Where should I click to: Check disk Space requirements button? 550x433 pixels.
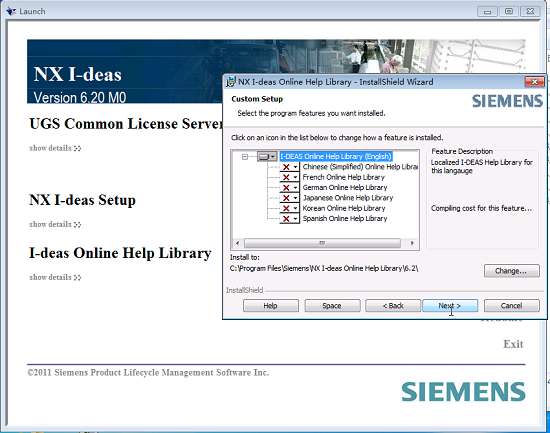[x=332, y=306]
